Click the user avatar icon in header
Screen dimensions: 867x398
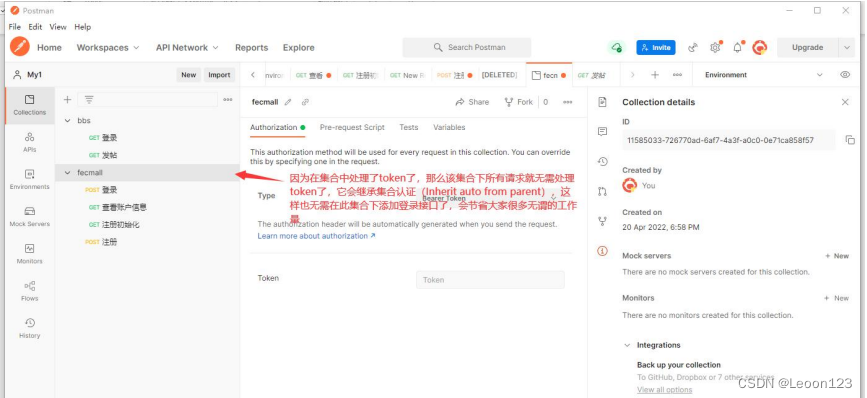[760, 48]
